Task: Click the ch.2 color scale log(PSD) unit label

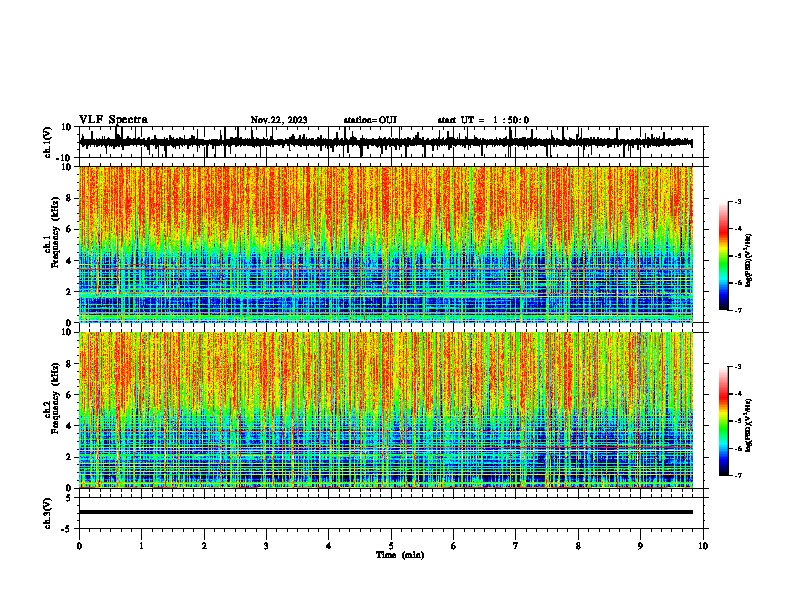Action: 748,425
